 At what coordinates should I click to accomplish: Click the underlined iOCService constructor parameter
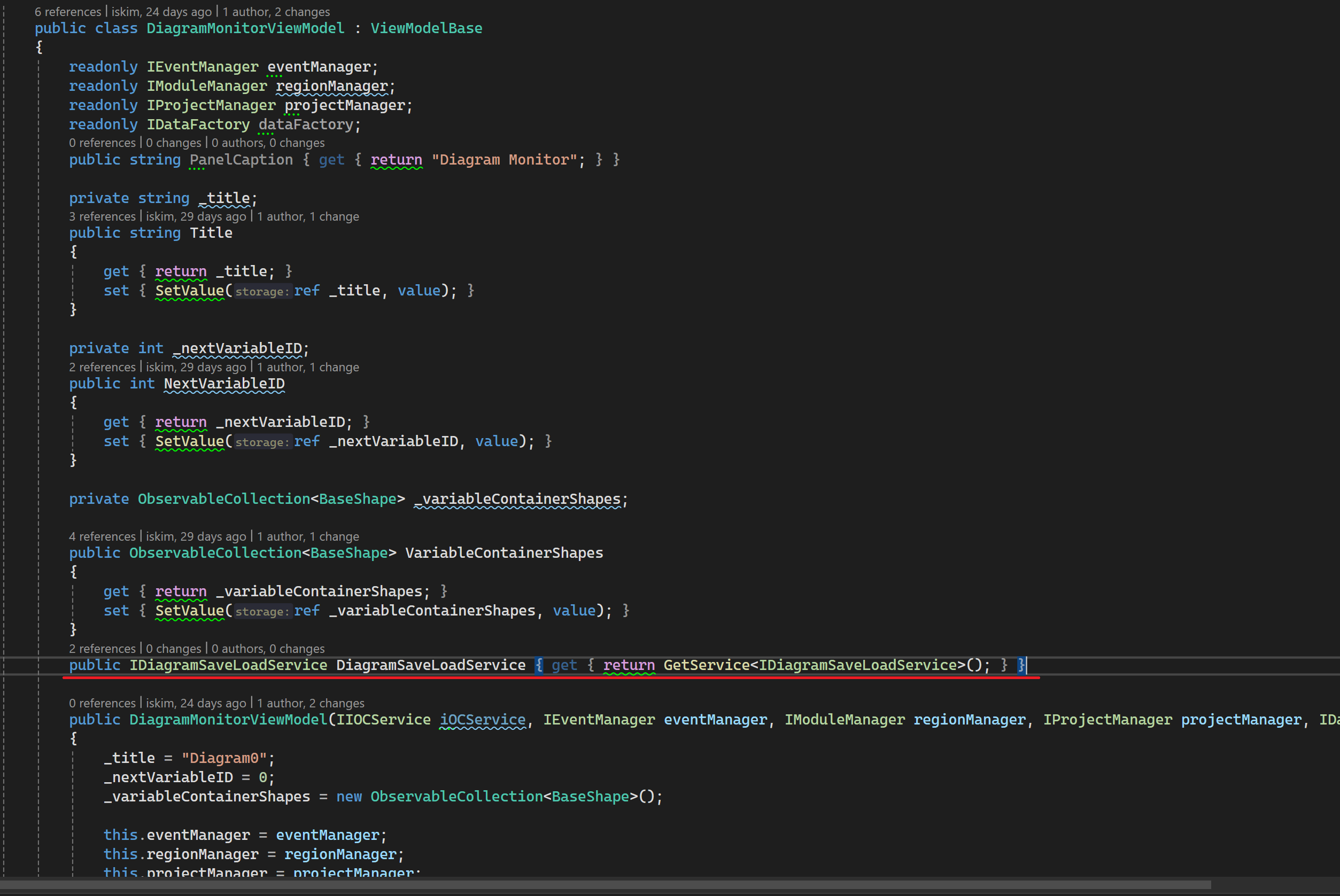[x=483, y=720]
